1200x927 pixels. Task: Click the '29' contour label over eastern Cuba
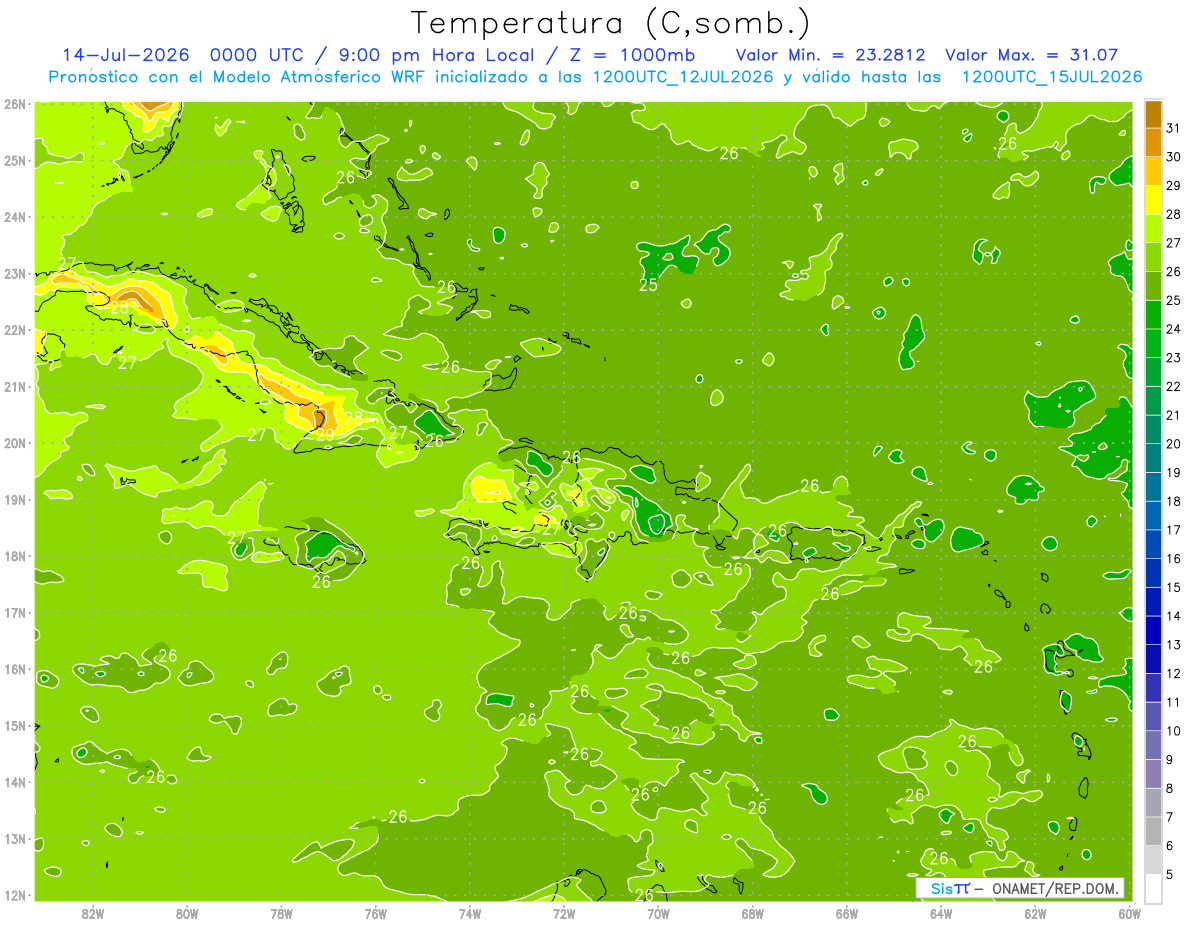click(x=326, y=434)
